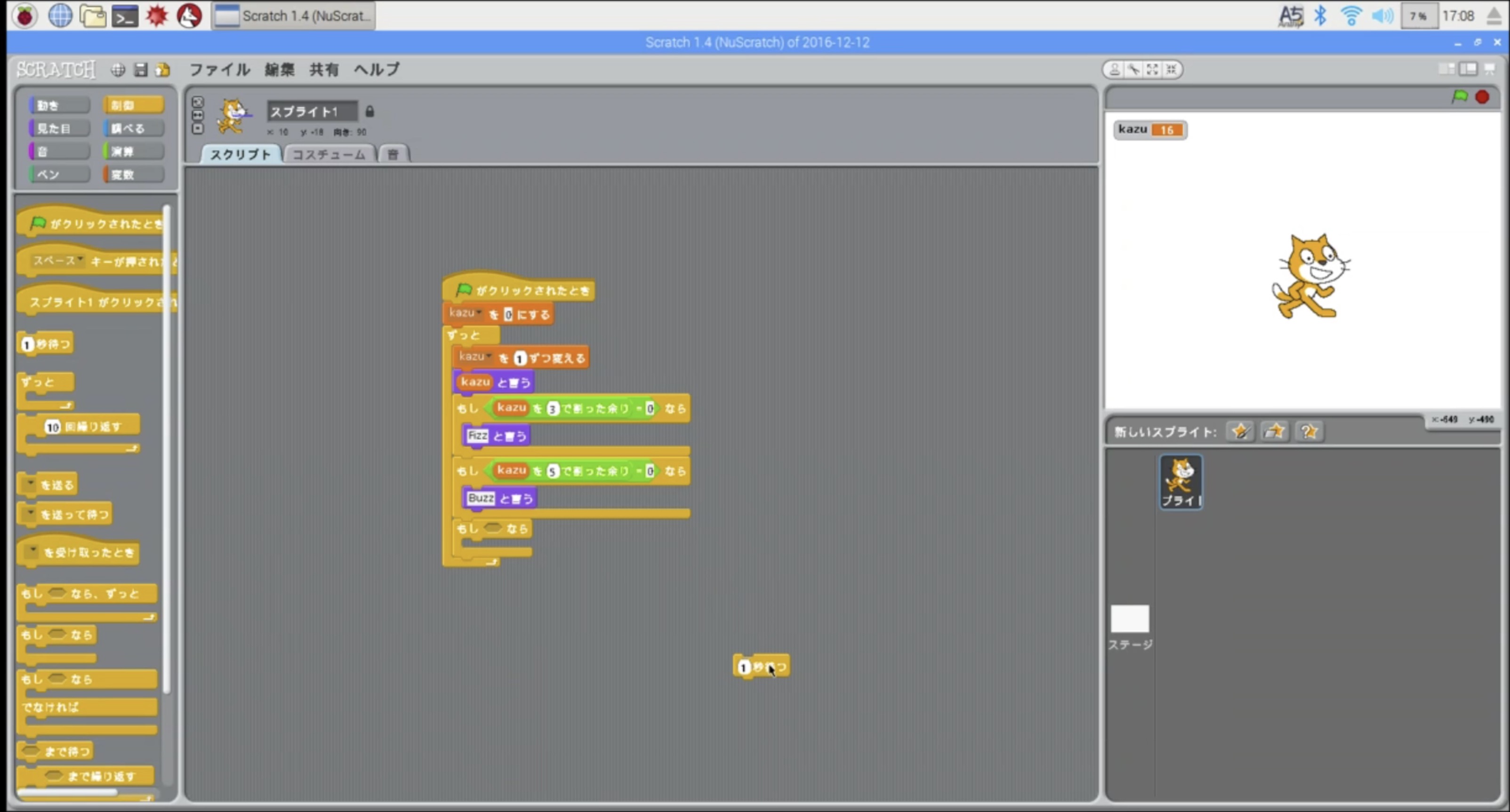Select the 見た目 (Looks) block category

(59, 128)
